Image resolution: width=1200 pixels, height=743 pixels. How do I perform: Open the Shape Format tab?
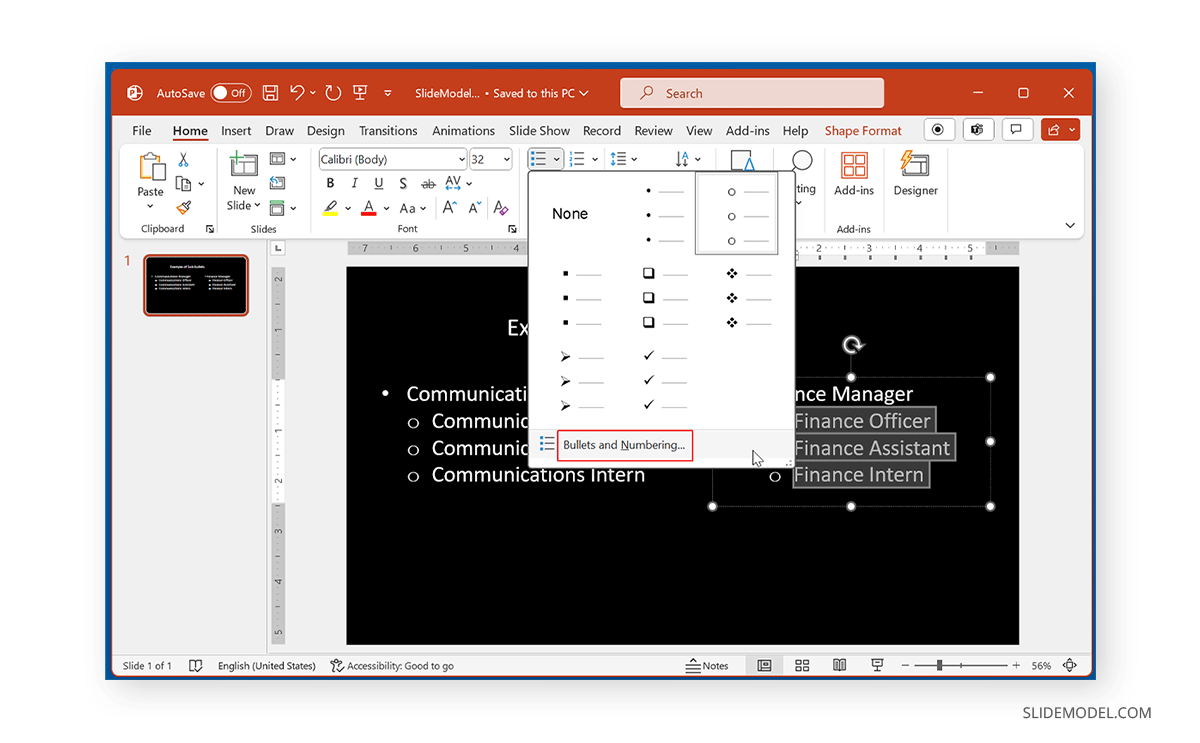coord(862,130)
